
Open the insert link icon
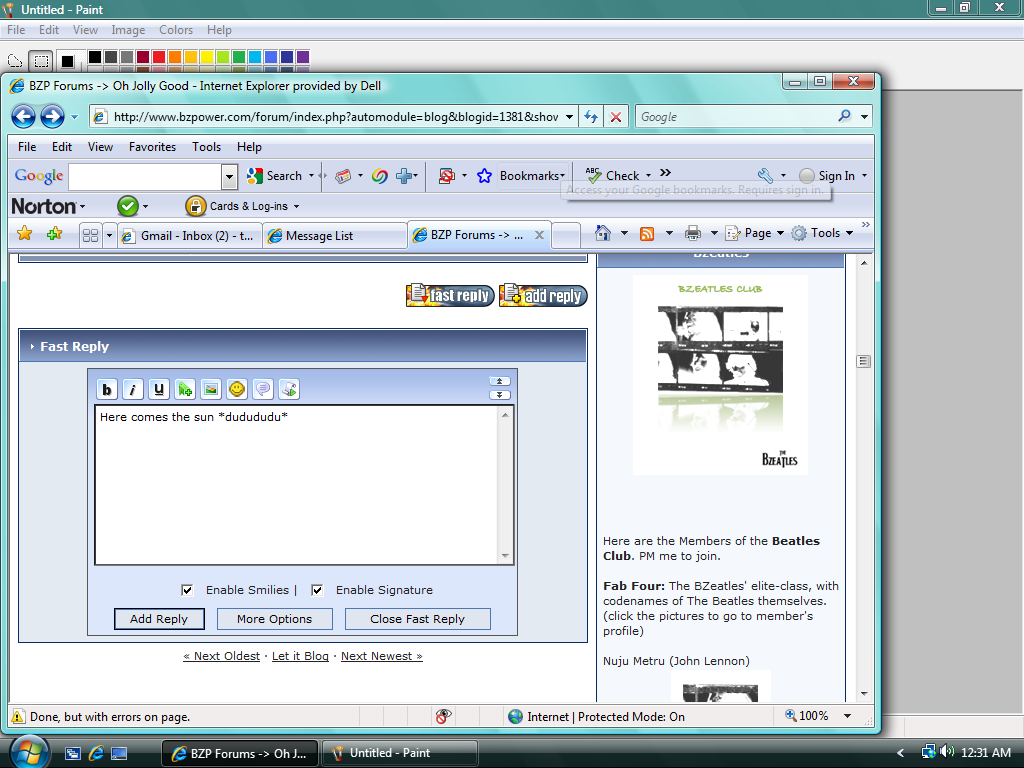pos(185,389)
